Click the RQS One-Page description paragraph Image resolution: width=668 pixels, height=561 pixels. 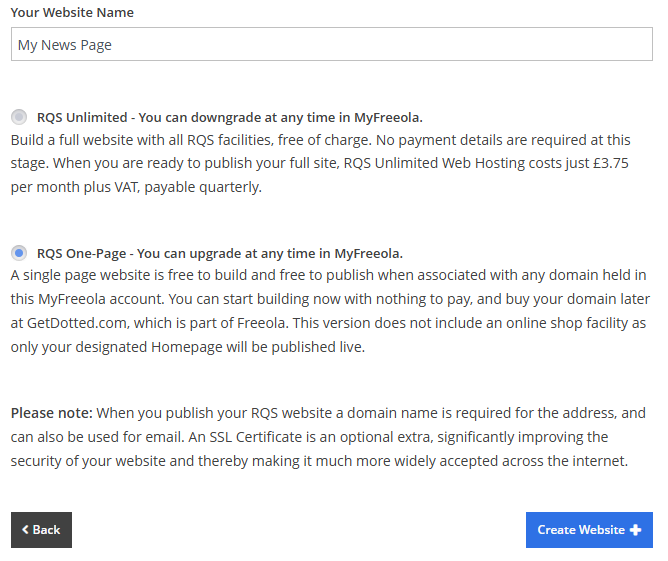(330, 311)
